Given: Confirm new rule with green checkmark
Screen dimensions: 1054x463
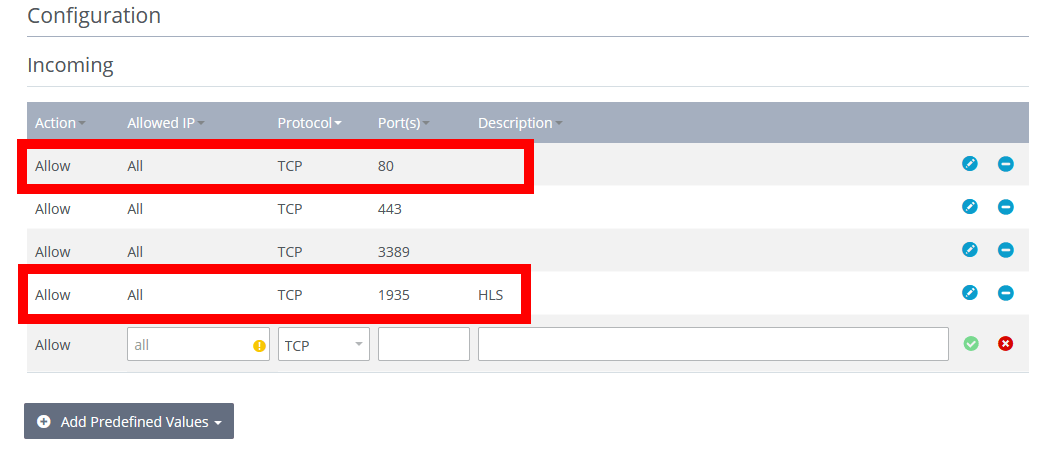Looking at the screenshot, I should (970, 344).
